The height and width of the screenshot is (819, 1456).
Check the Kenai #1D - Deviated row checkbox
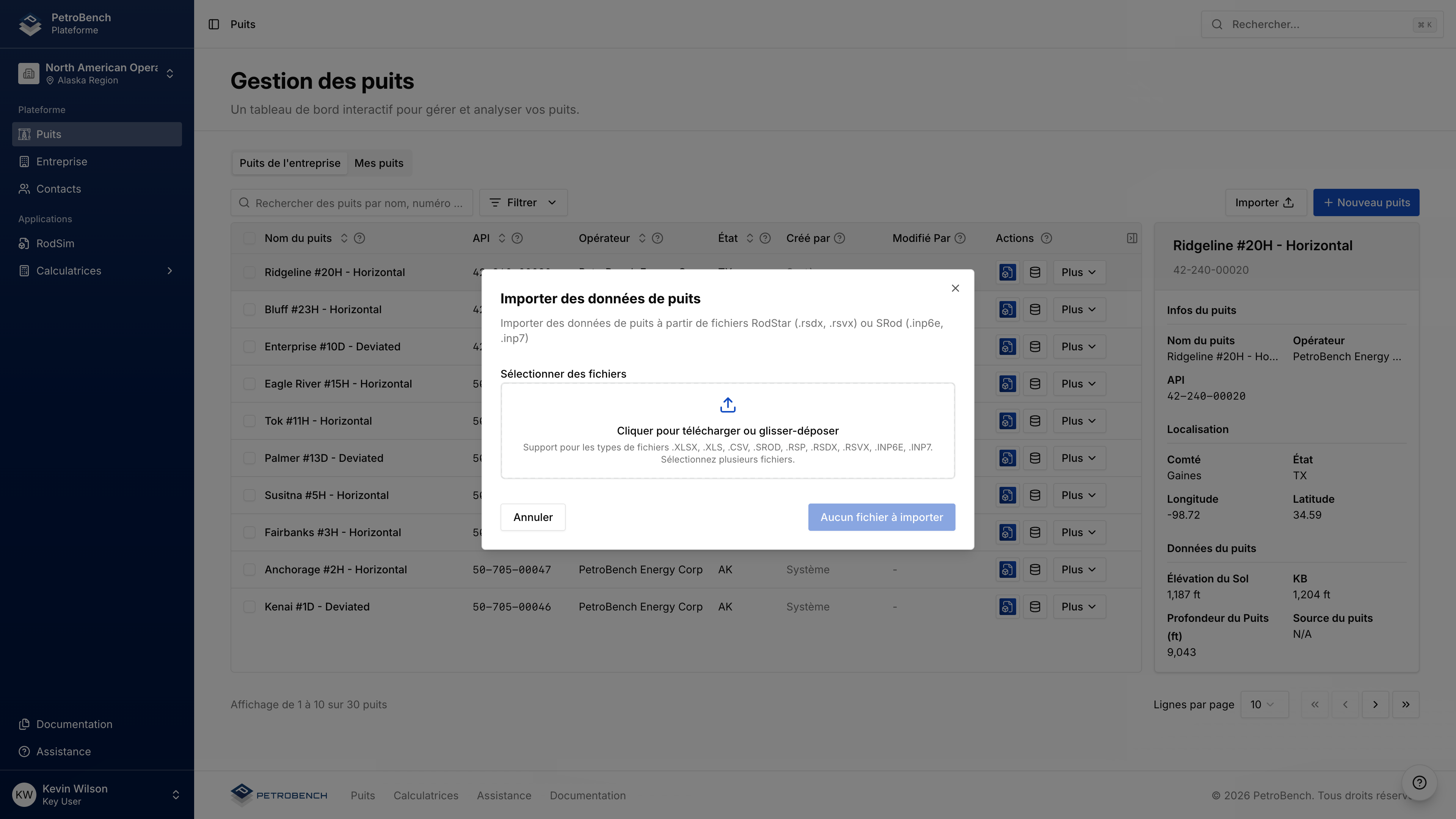(x=249, y=607)
